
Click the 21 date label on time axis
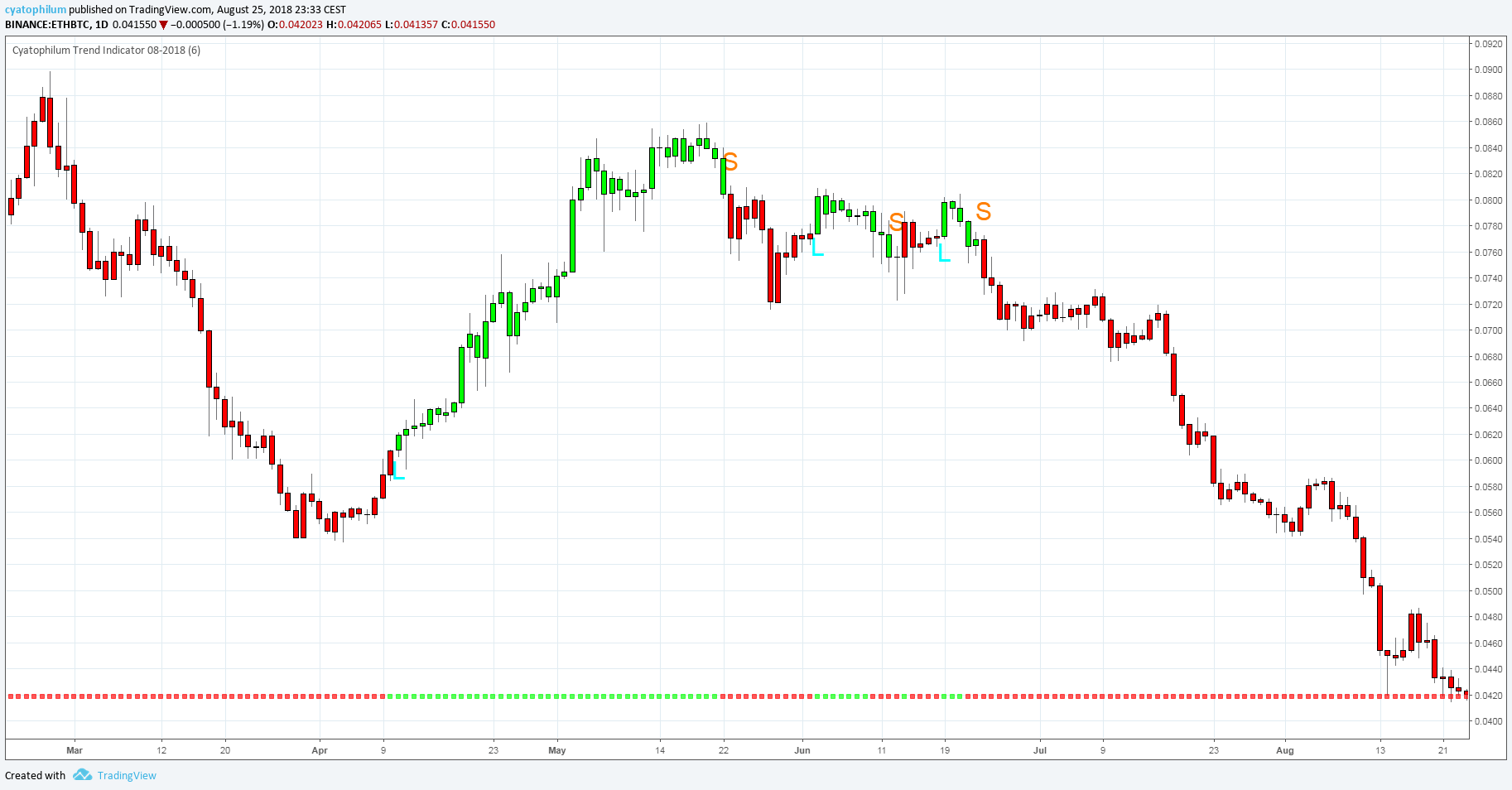[1443, 750]
